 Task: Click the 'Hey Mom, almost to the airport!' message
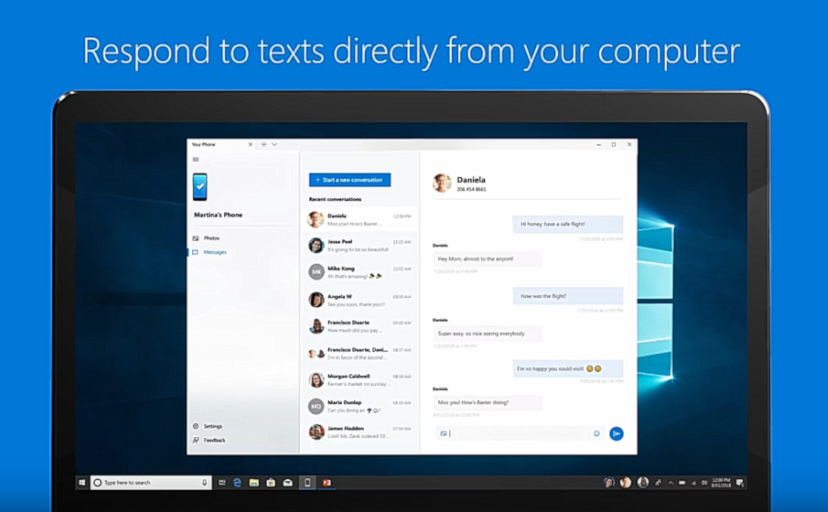[x=487, y=259]
